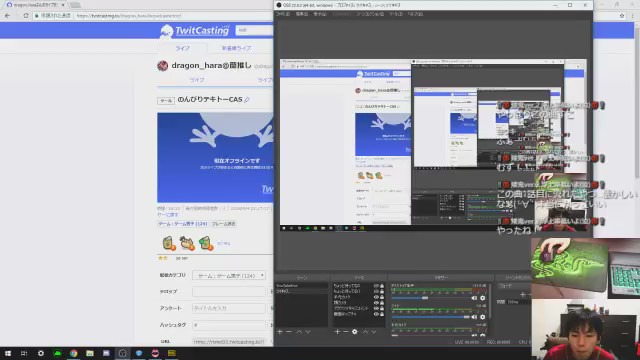
Task: Toggle eye visibility of first source
Action: pyautogui.click(x=376, y=286)
